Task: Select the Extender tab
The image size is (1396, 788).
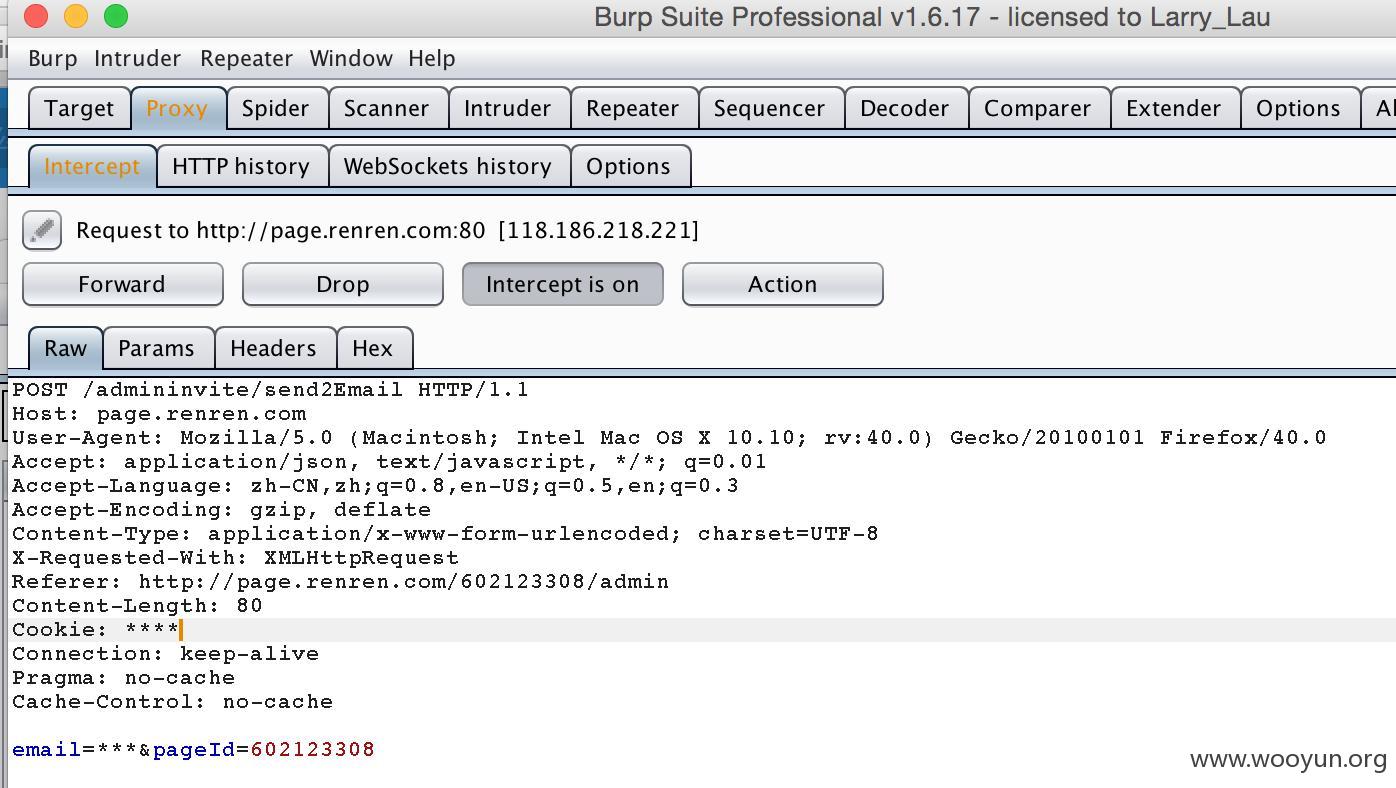Action: click(1173, 108)
